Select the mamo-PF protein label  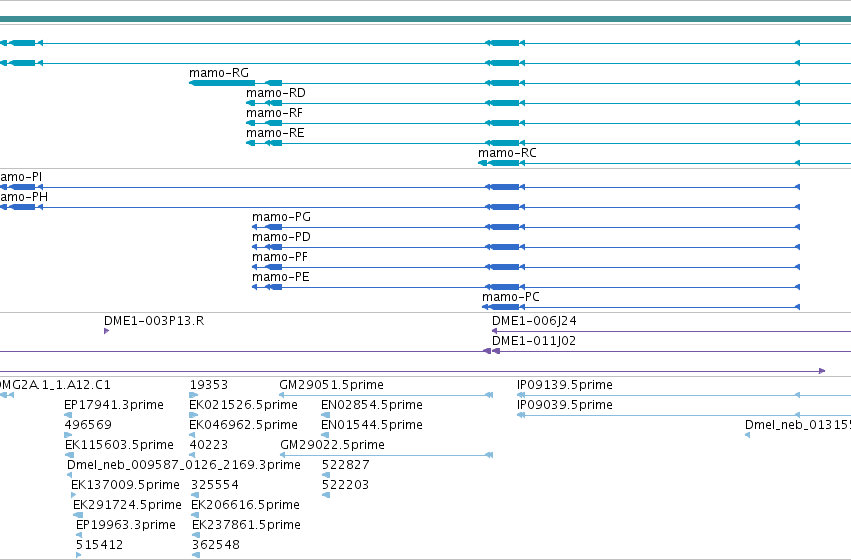(x=280, y=257)
